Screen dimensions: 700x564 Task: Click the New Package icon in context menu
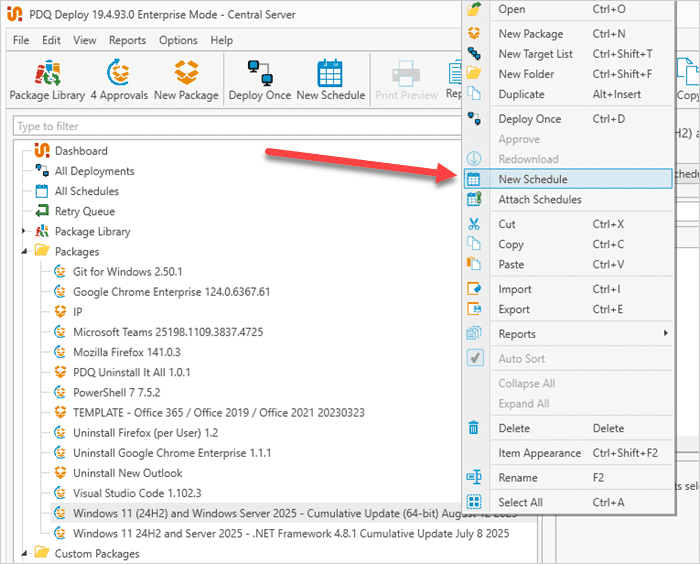click(x=474, y=33)
